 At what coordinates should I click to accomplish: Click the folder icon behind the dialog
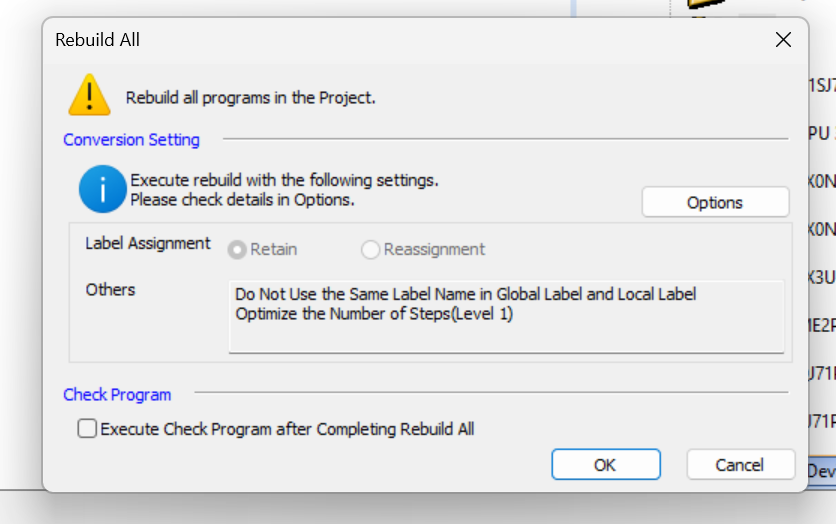tap(705, 4)
